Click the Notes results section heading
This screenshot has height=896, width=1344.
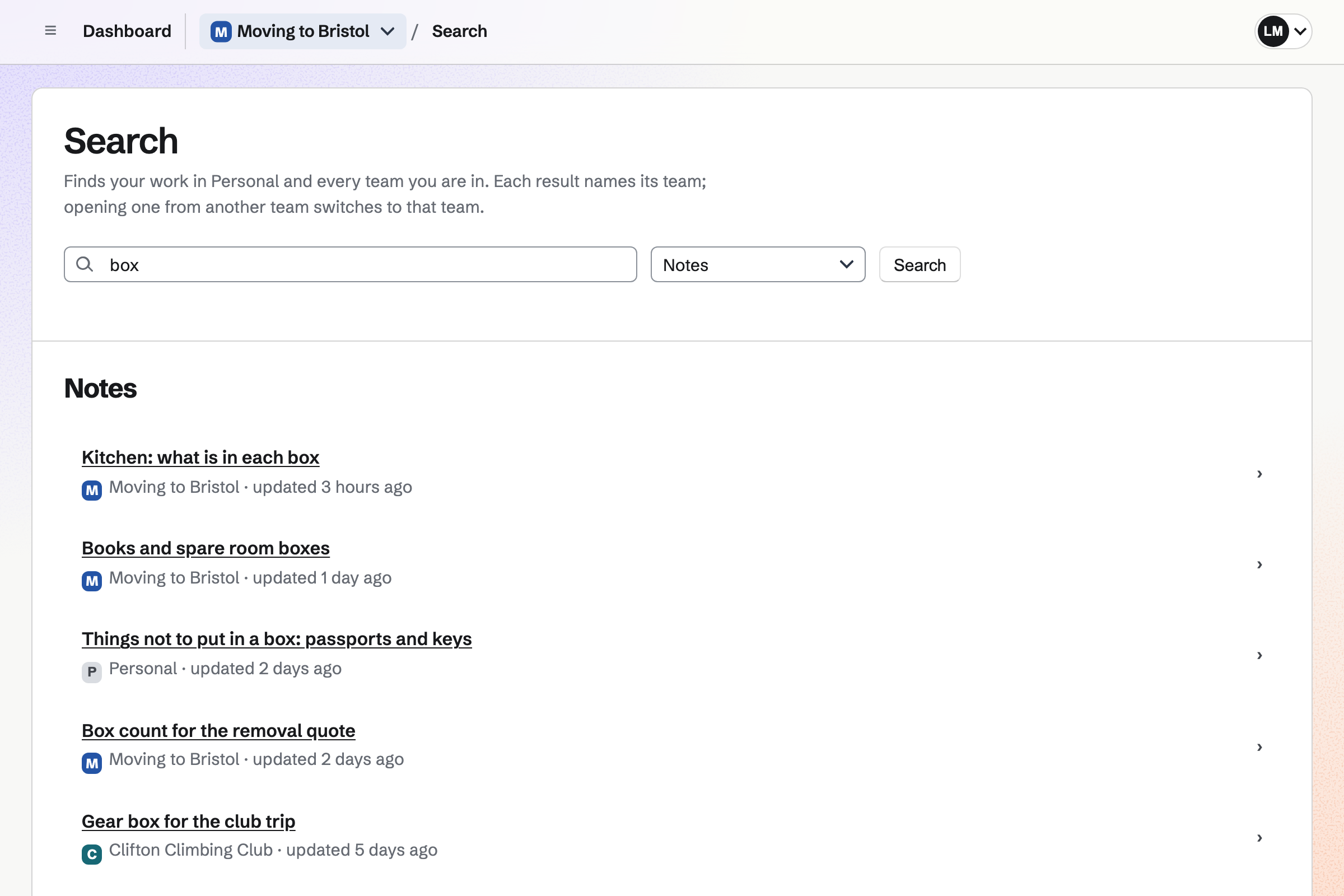(101, 389)
